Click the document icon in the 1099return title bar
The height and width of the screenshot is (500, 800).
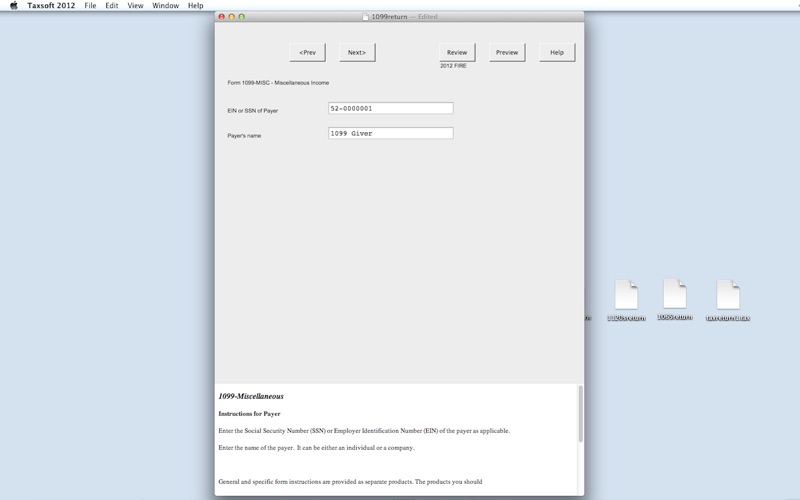(x=365, y=16)
